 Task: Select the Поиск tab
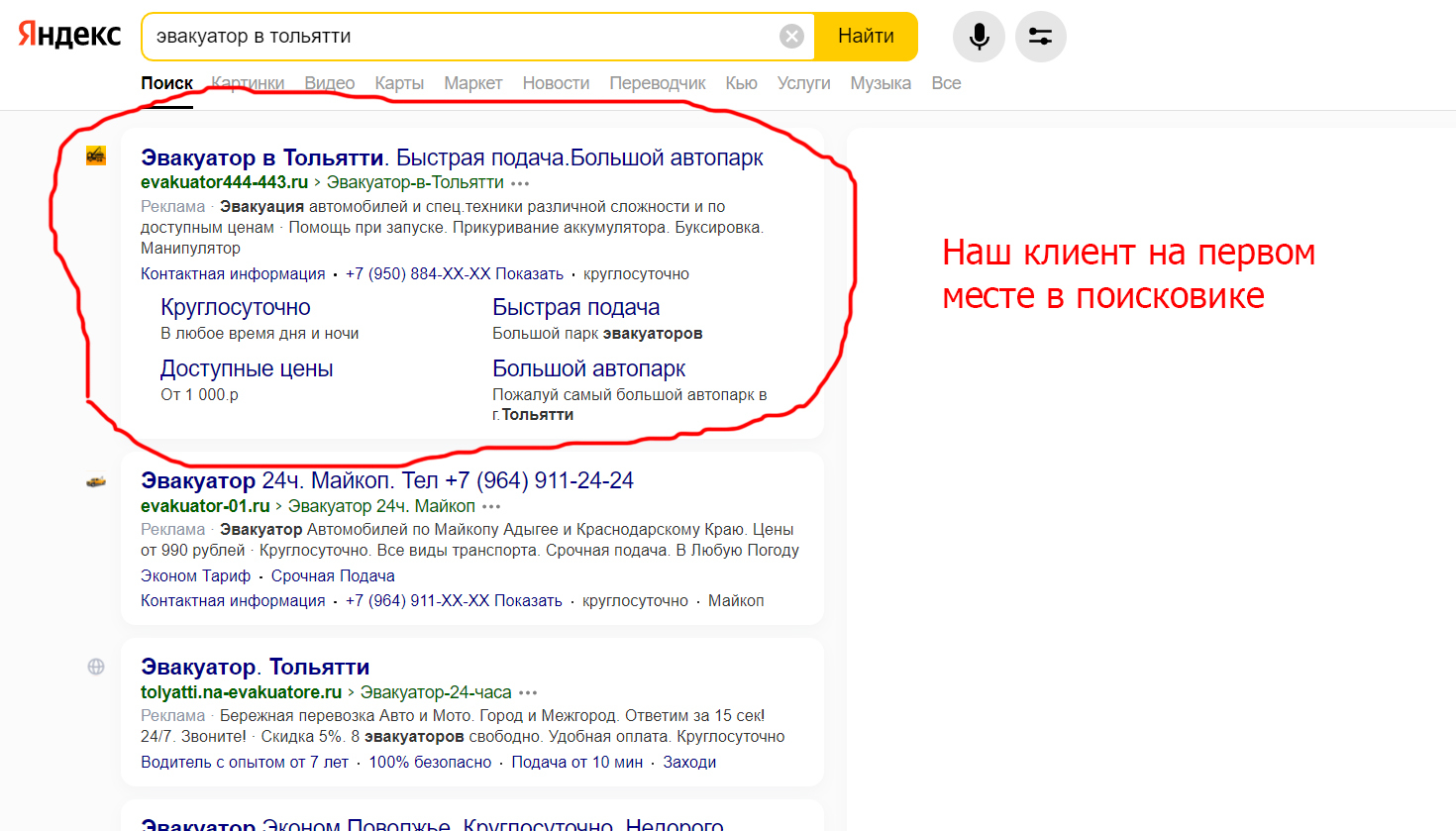[x=166, y=83]
